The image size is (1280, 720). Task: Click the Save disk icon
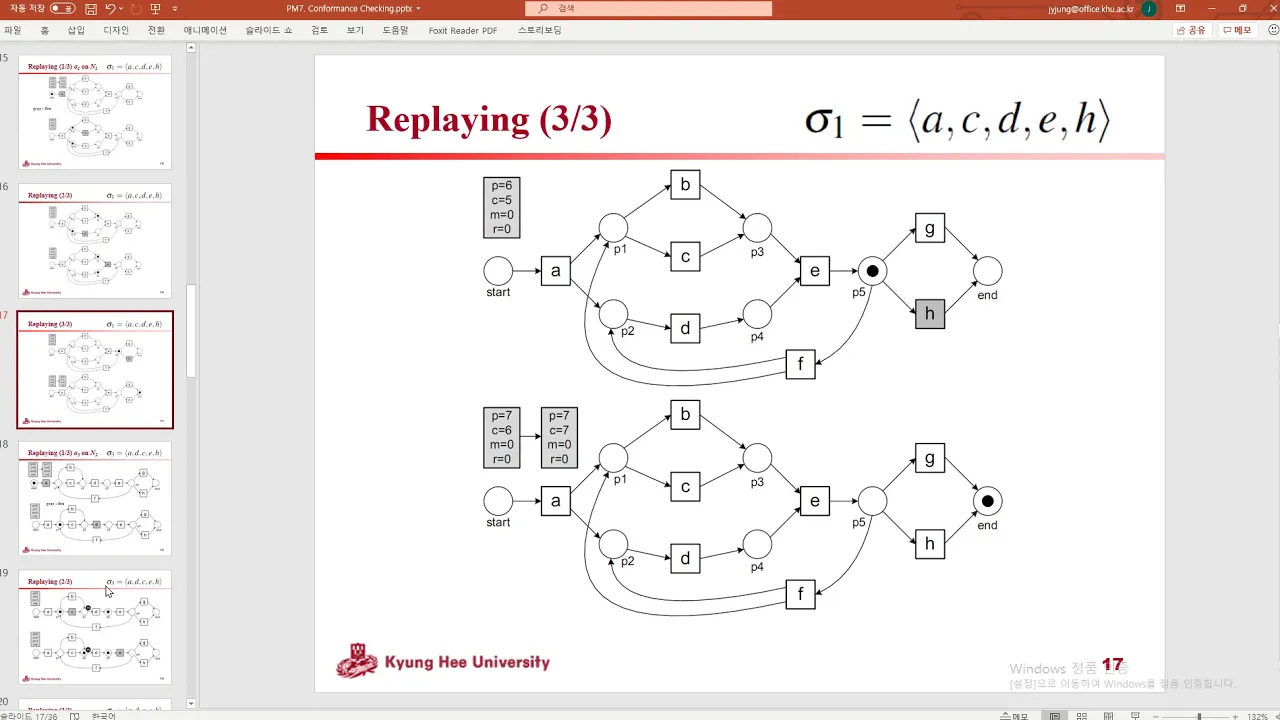pyautogui.click(x=91, y=8)
